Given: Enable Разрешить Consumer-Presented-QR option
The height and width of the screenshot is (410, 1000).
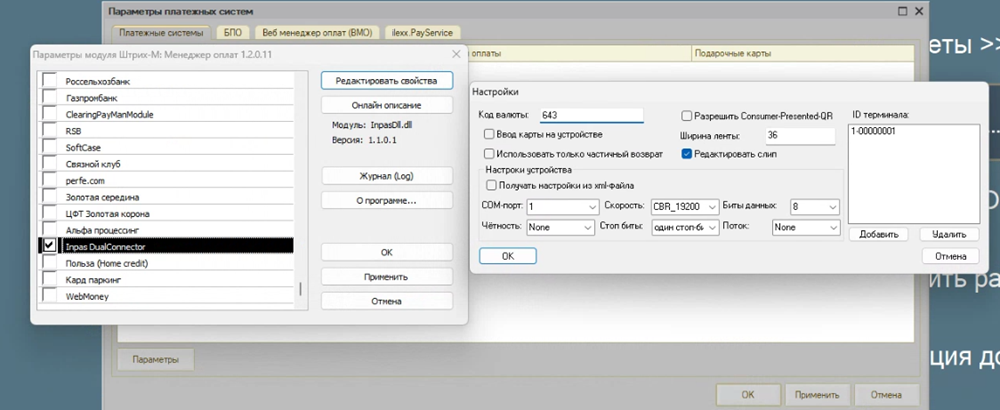Looking at the screenshot, I should tap(687, 115).
